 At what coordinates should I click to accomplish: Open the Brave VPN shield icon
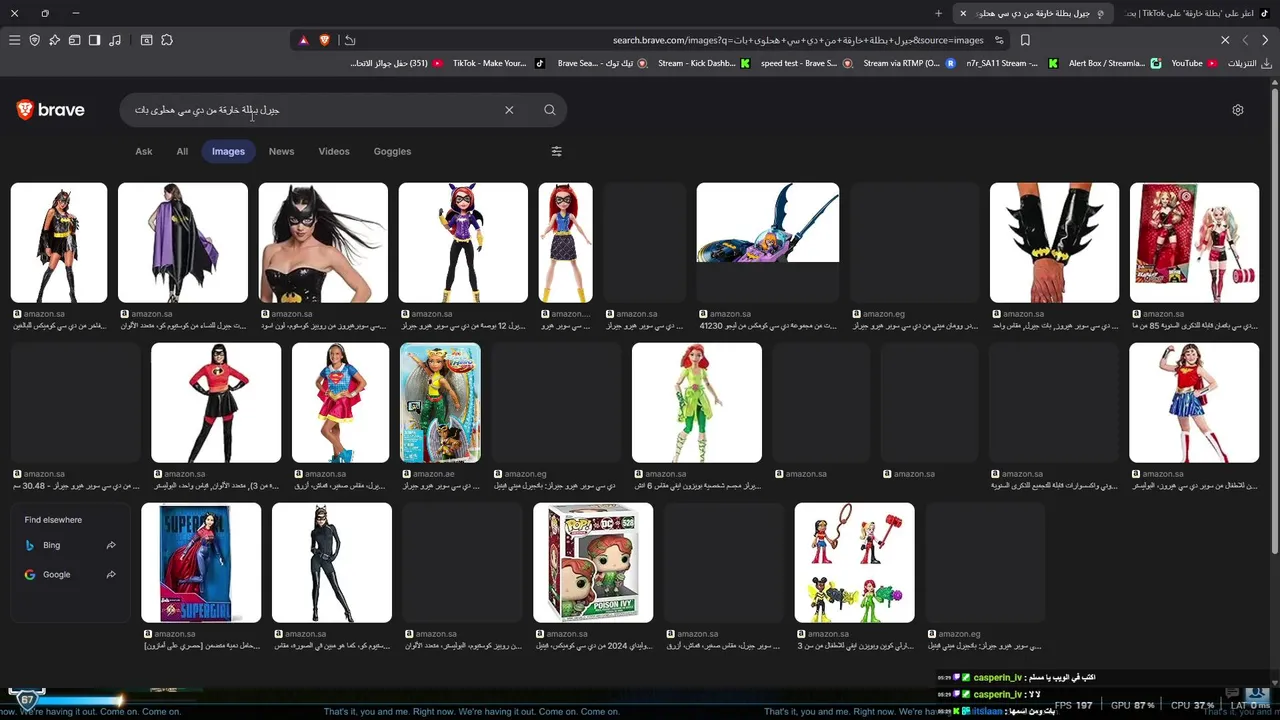(35, 40)
